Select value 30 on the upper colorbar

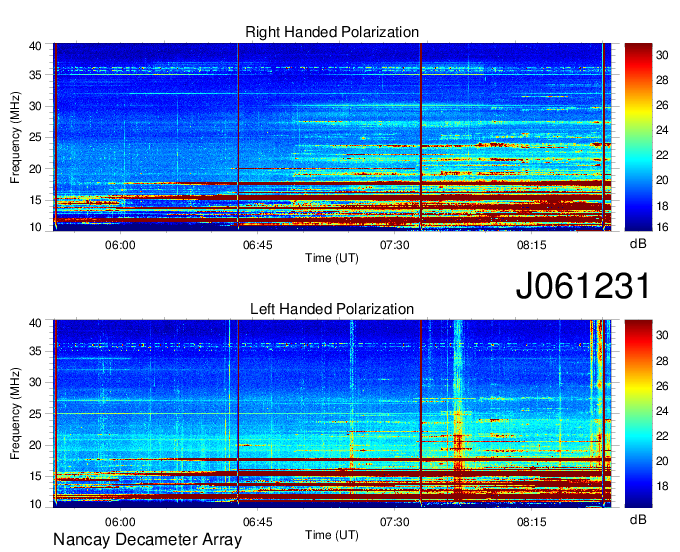pos(662,55)
